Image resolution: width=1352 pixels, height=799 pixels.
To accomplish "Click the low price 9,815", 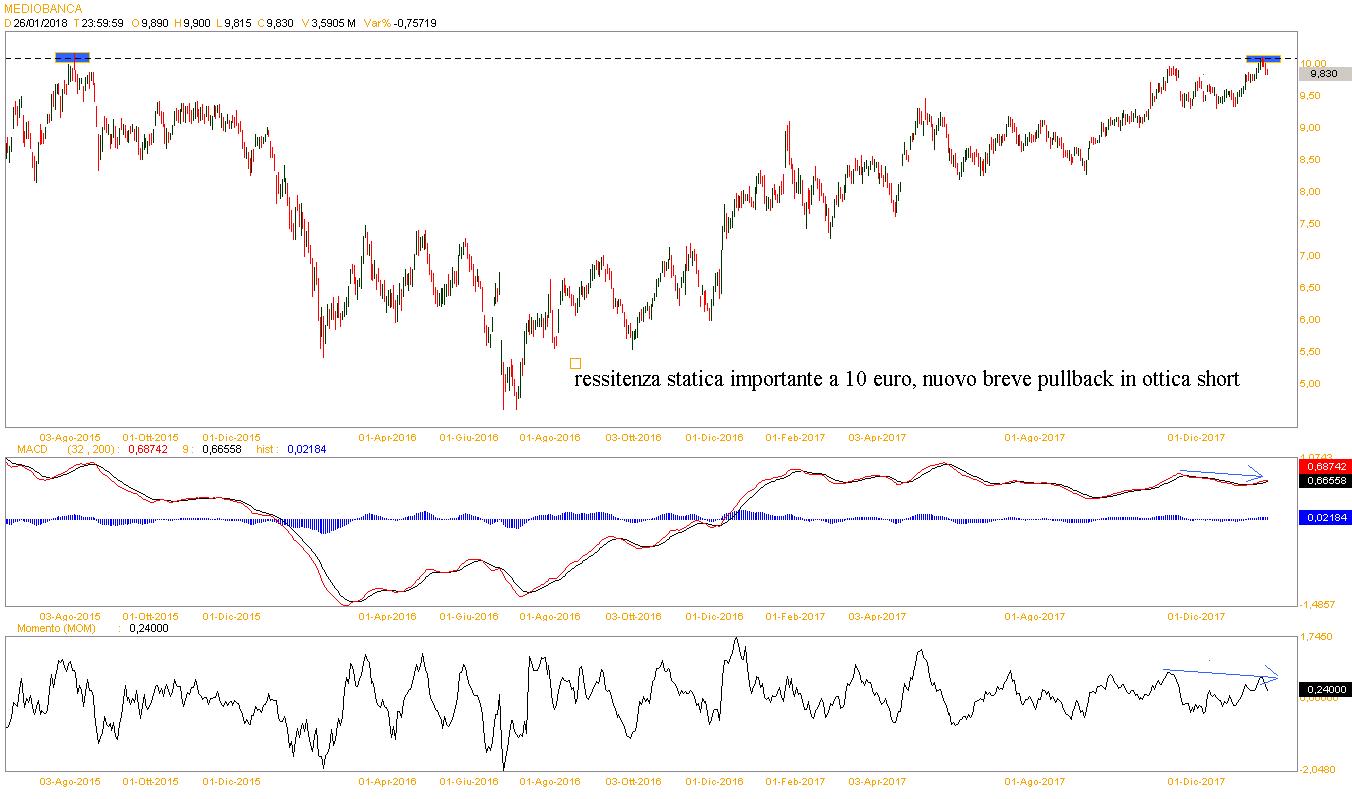I will coord(237,23).
